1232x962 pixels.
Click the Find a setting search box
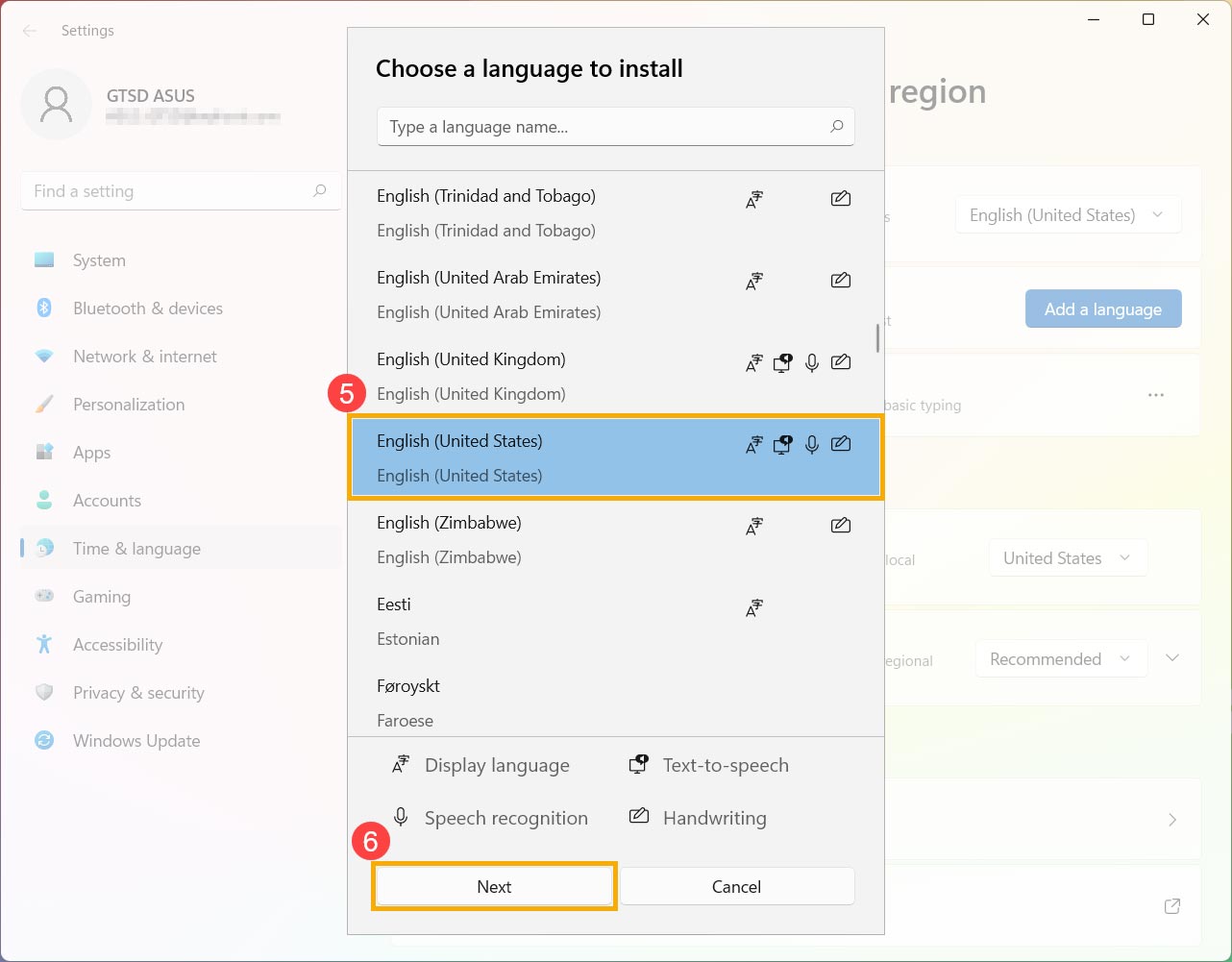(181, 191)
